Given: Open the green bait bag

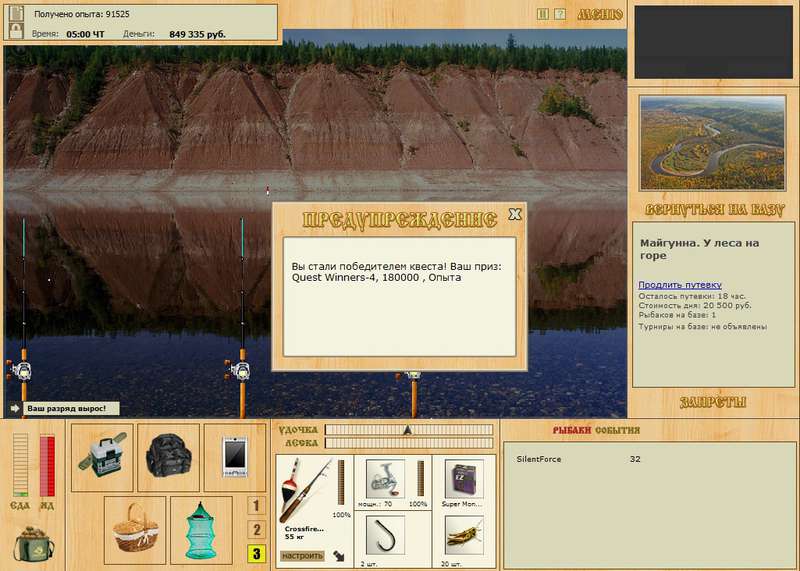Looking at the screenshot, I should pos(34,544).
